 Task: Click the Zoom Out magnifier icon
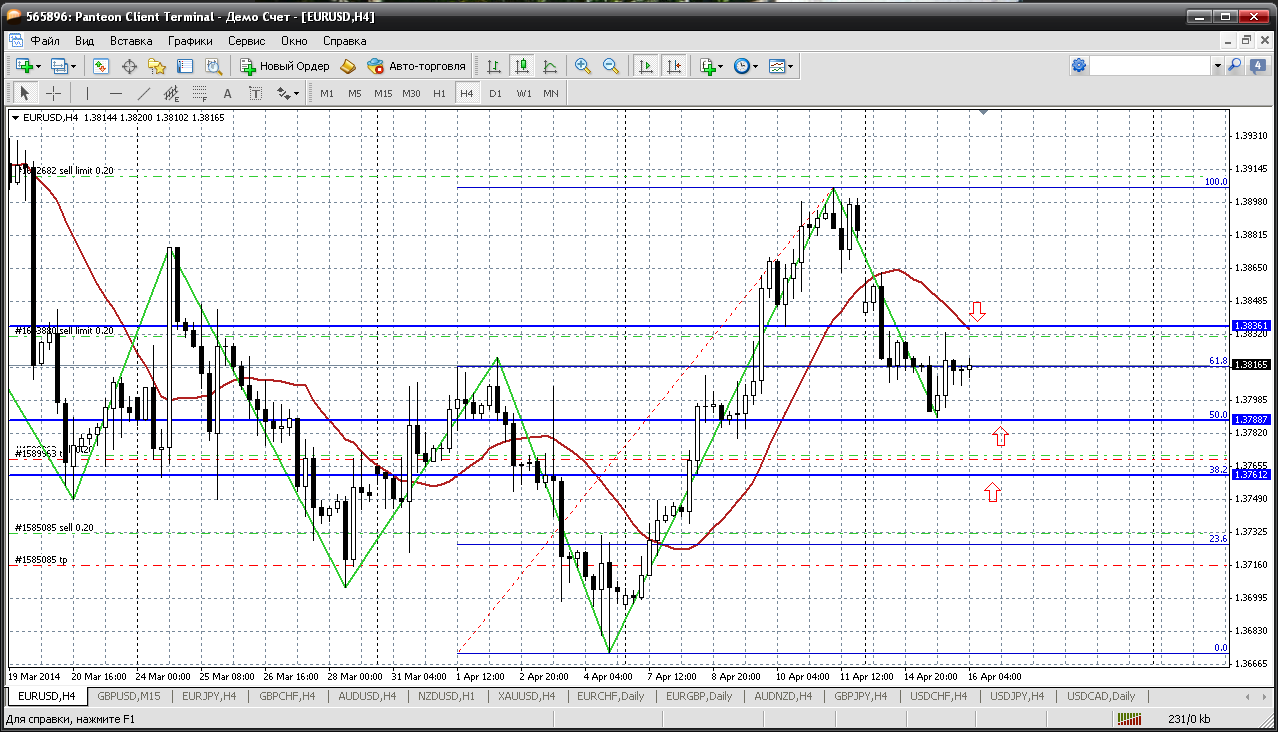[610, 66]
